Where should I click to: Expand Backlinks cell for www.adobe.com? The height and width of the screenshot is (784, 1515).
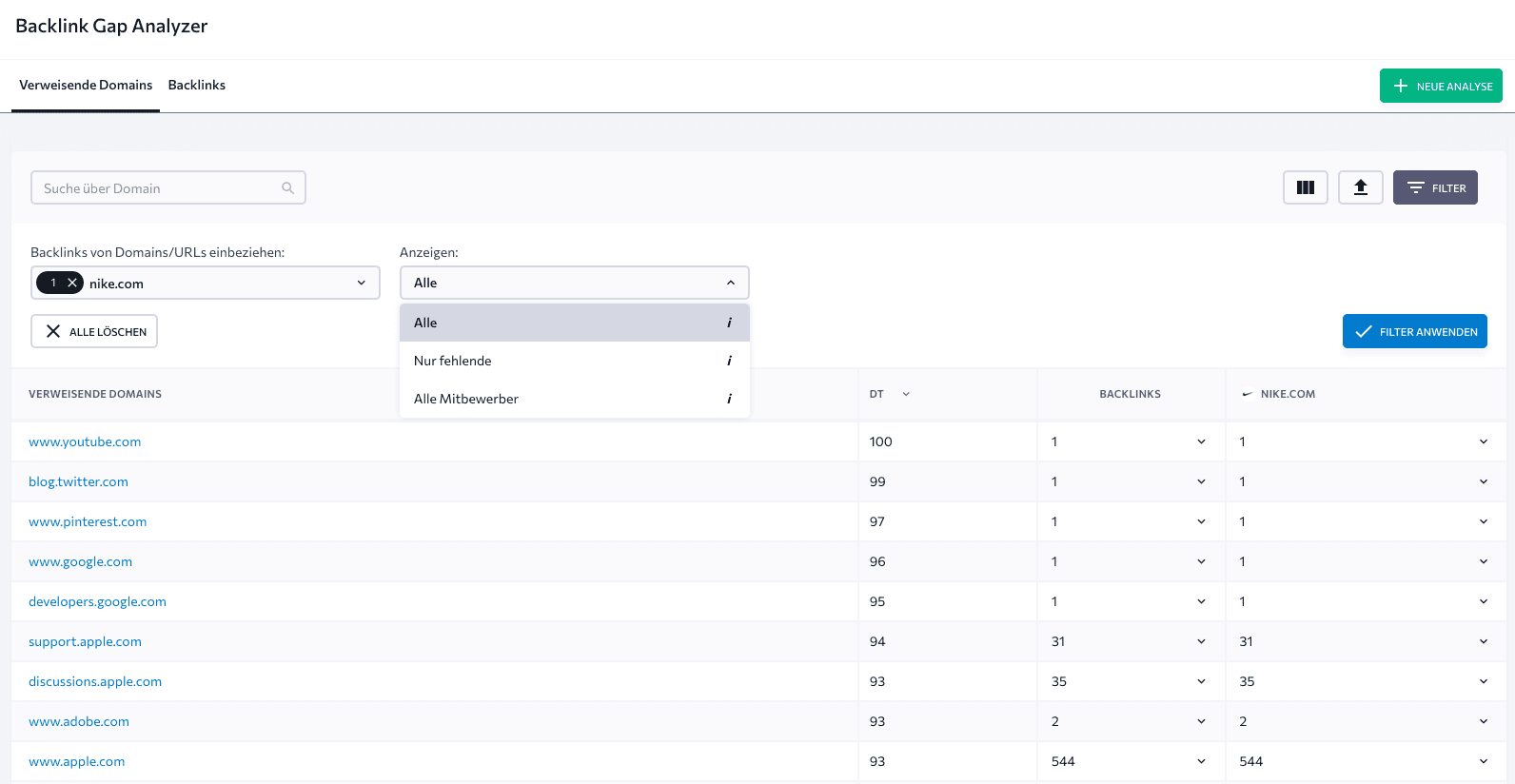1201,721
